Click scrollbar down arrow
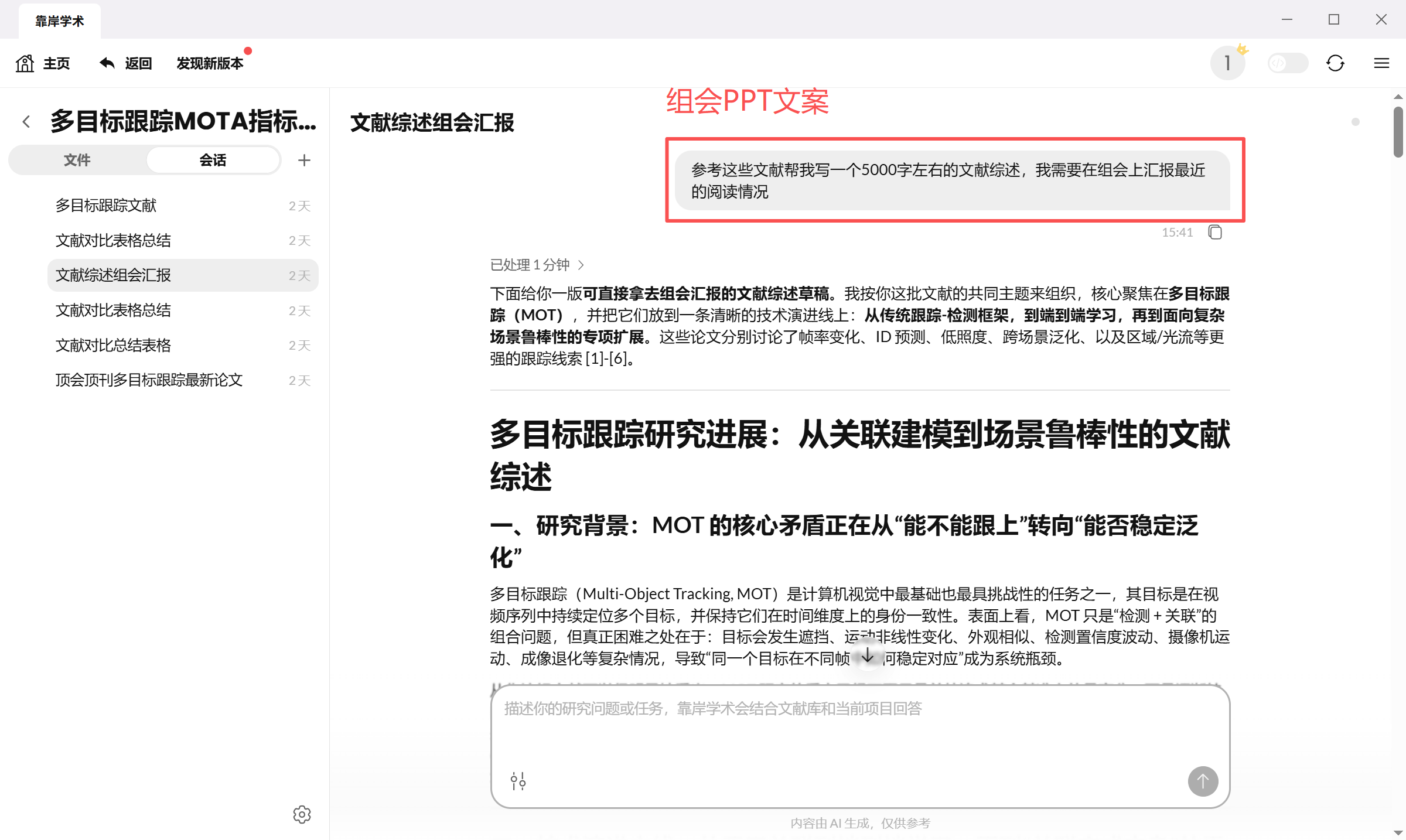 [x=1398, y=832]
